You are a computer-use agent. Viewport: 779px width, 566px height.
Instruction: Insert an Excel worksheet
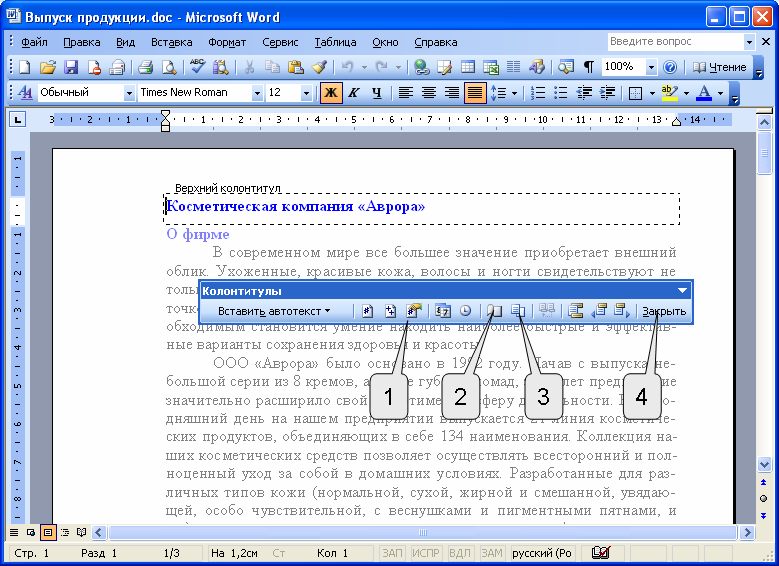click(x=491, y=67)
